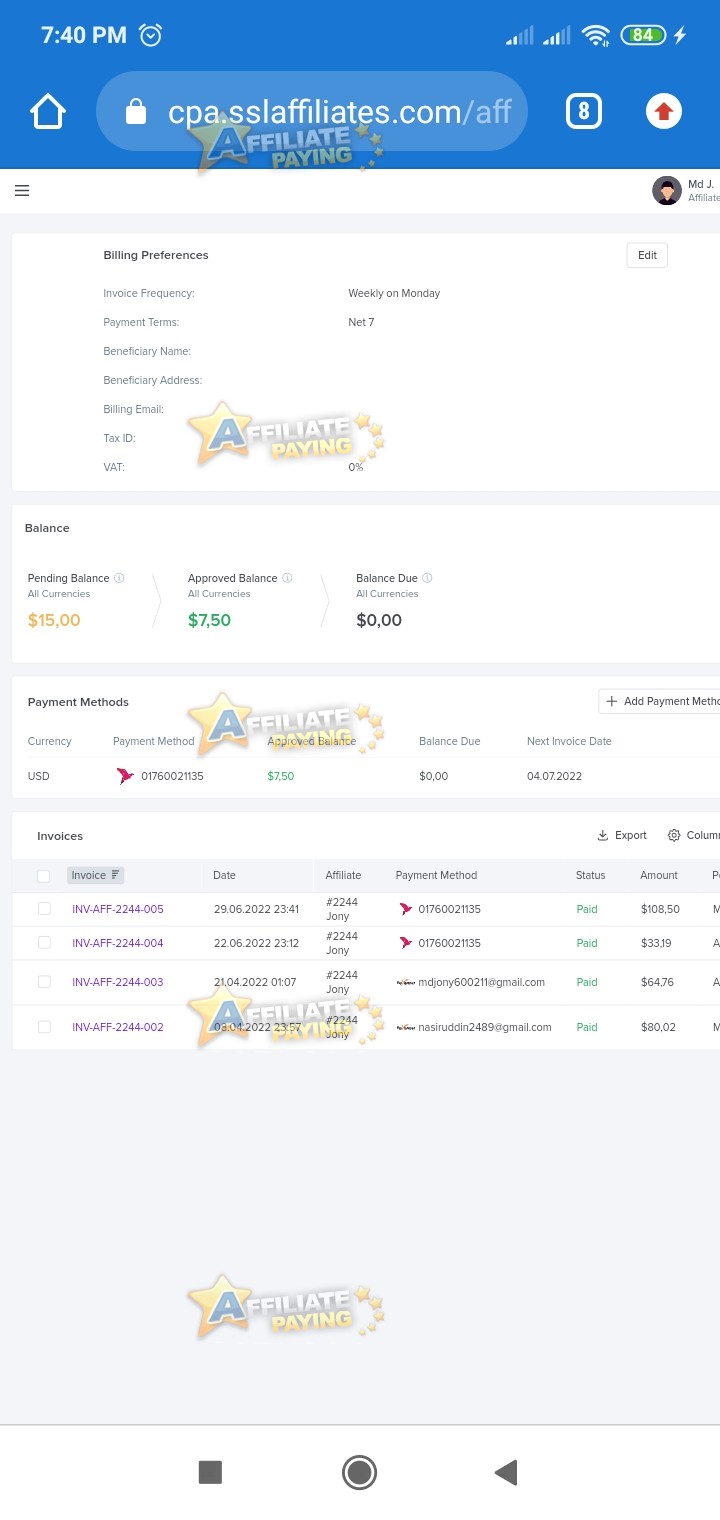Tap the Md J. profile avatar menu
720x1520 pixels.
coord(667,190)
